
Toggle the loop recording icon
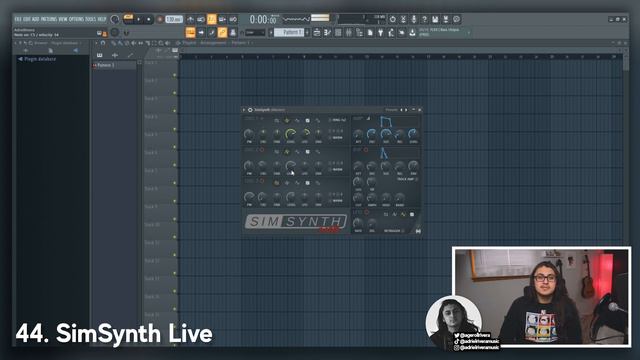click(233, 19)
